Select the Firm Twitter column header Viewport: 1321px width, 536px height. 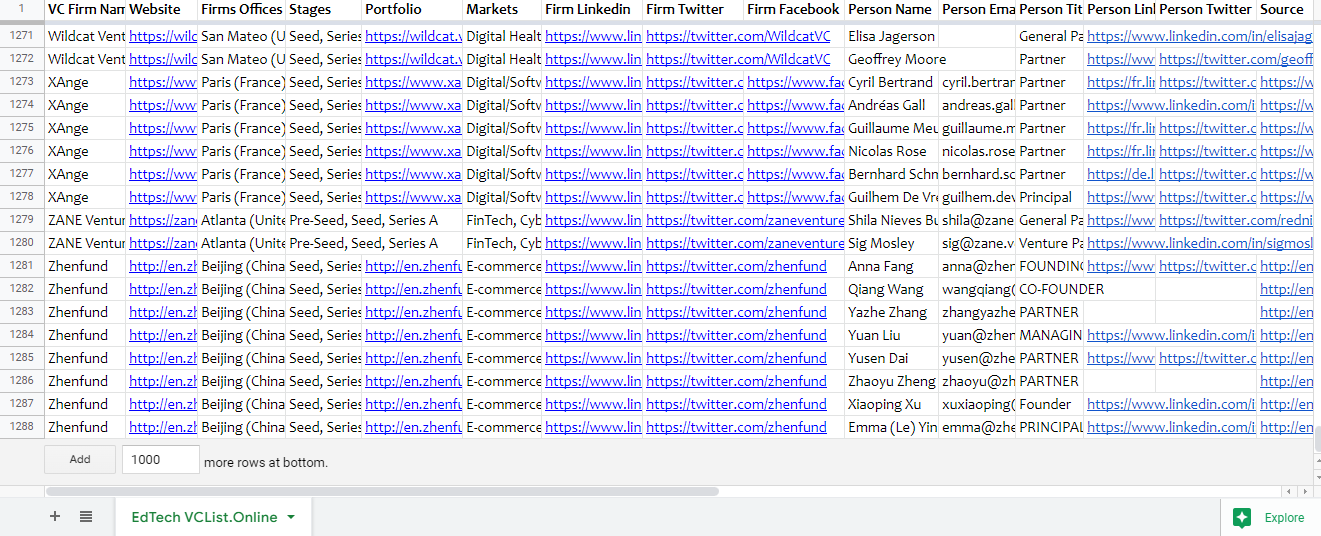click(x=694, y=9)
